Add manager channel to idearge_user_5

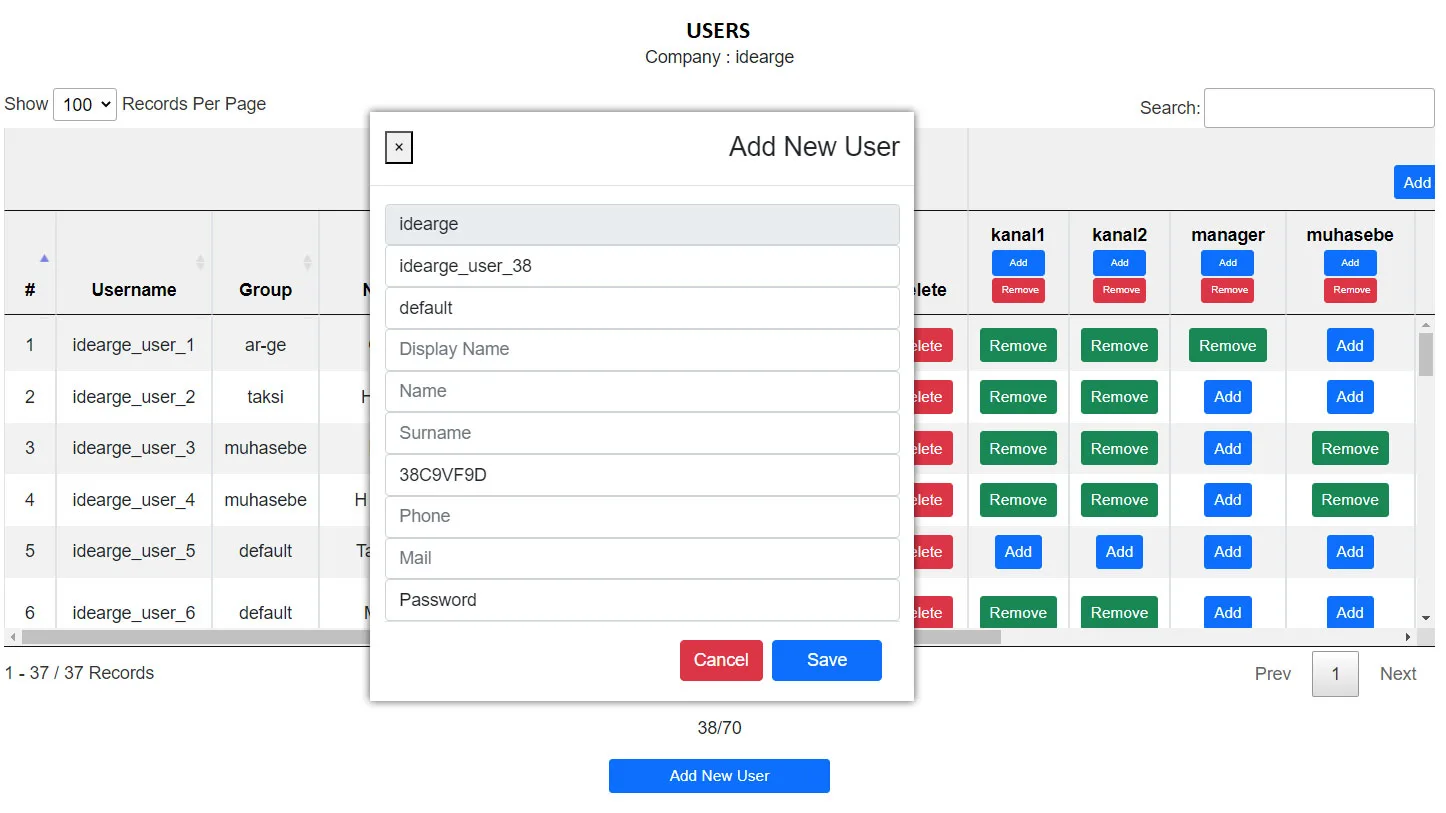[x=1228, y=552]
